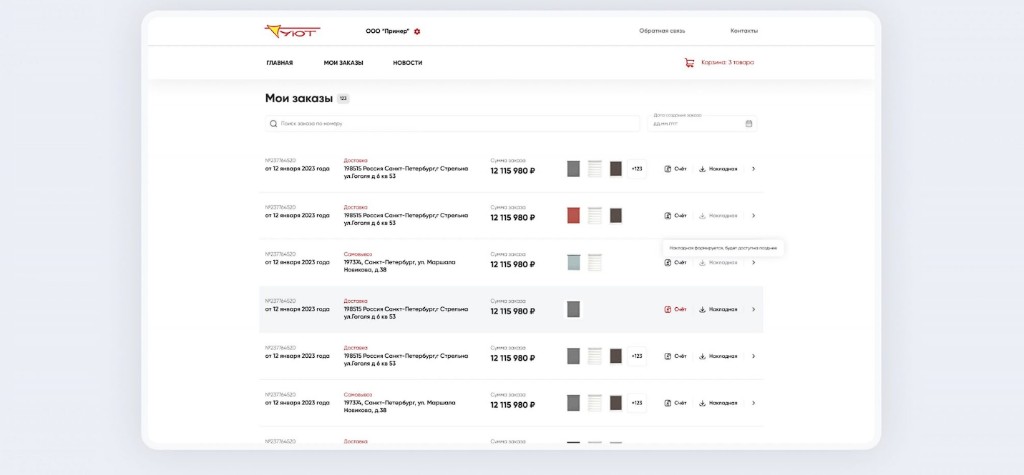
Task: Click the +123 badge in the topmost order
Action: [x=637, y=169]
